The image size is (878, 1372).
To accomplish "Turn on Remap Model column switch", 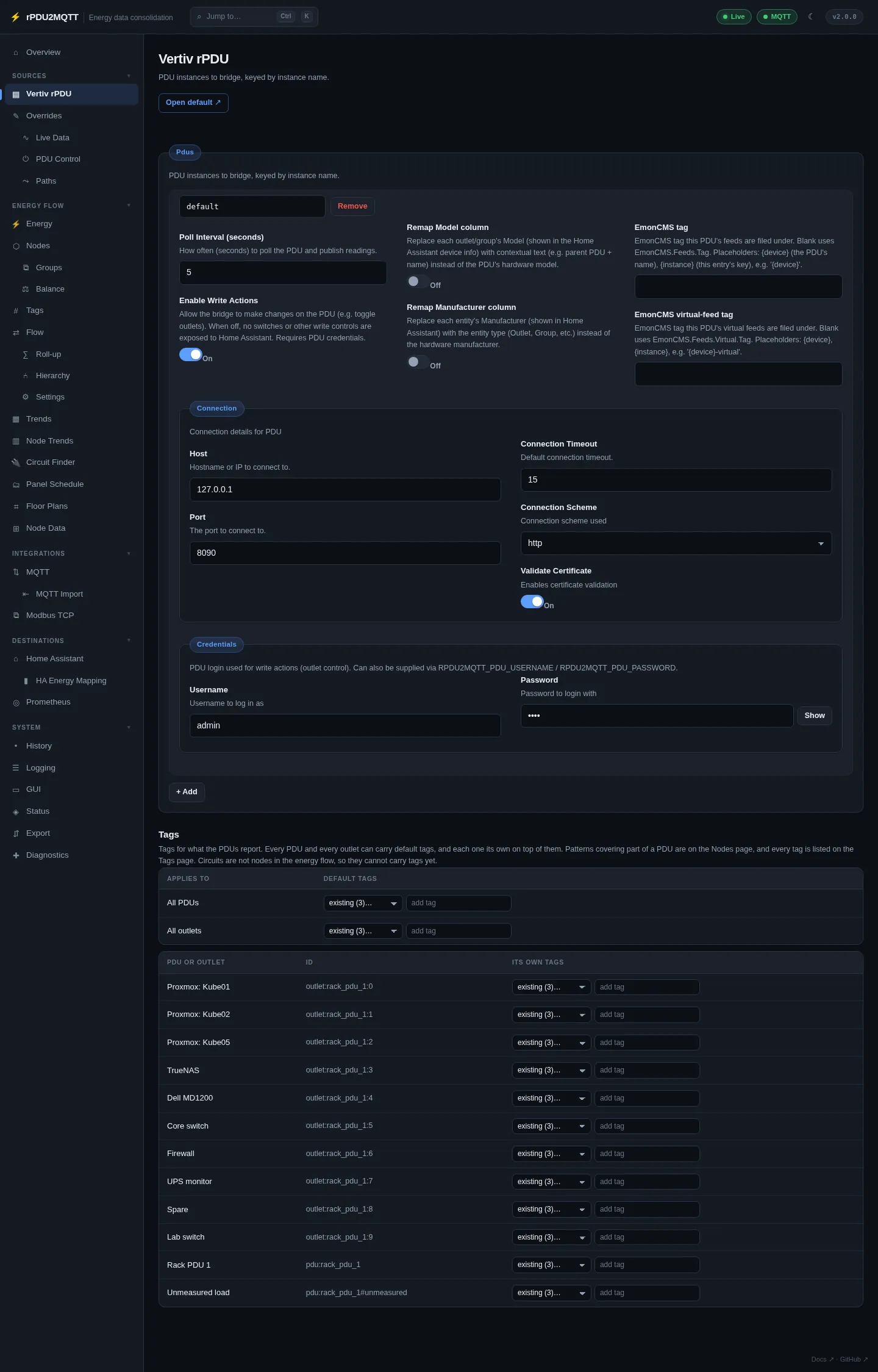I will pos(418,281).
